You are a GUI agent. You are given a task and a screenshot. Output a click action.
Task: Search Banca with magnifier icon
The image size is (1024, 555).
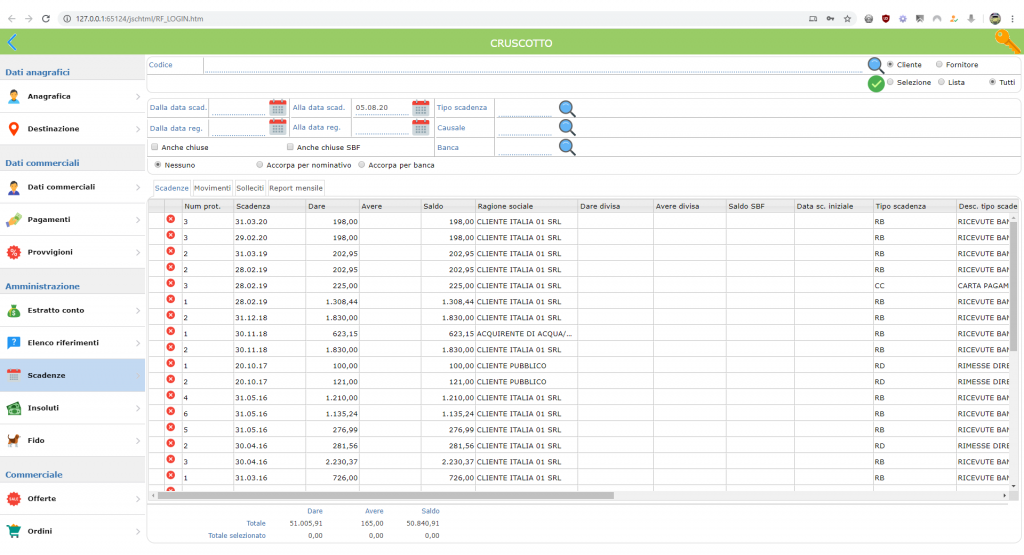(x=567, y=148)
